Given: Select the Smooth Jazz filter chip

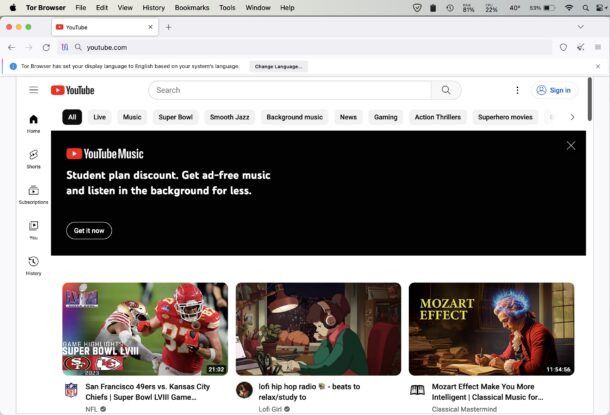Looking at the screenshot, I should point(229,117).
